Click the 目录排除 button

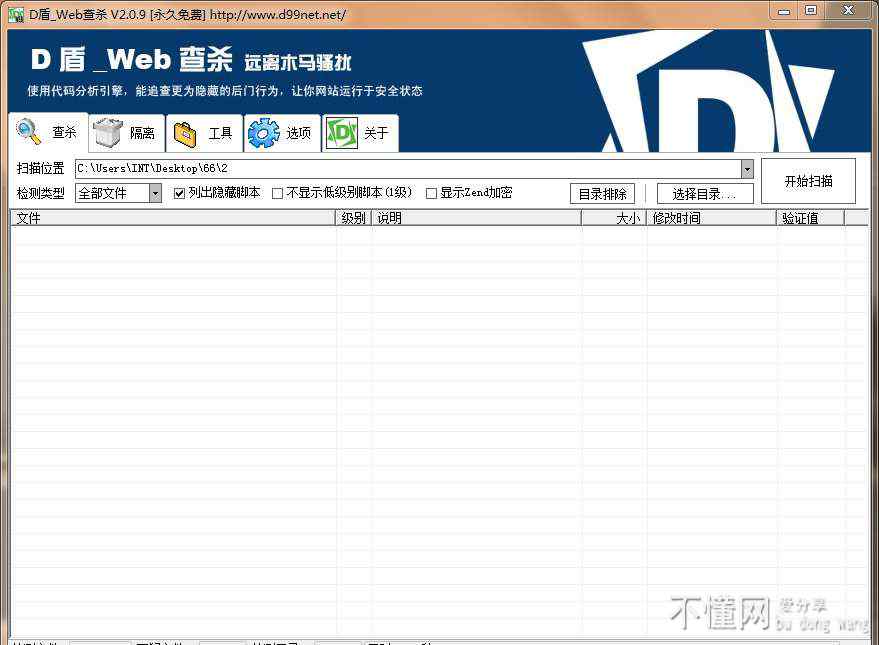(x=602, y=194)
